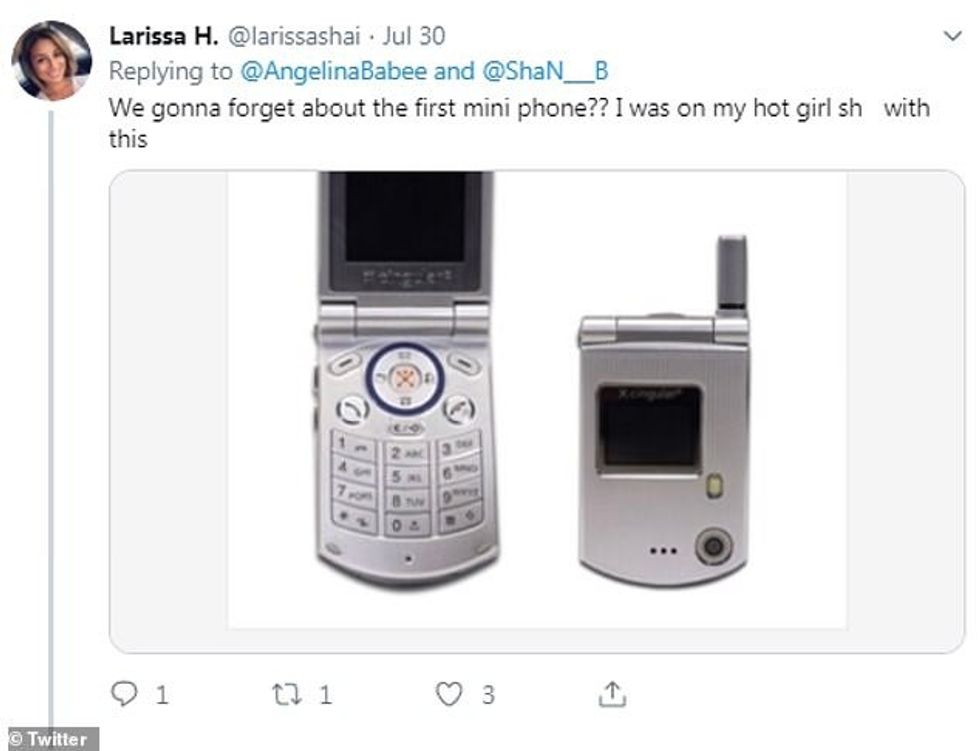Retweet Larissa's post via retweet icon
The image size is (980, 751).
[287, 694]
